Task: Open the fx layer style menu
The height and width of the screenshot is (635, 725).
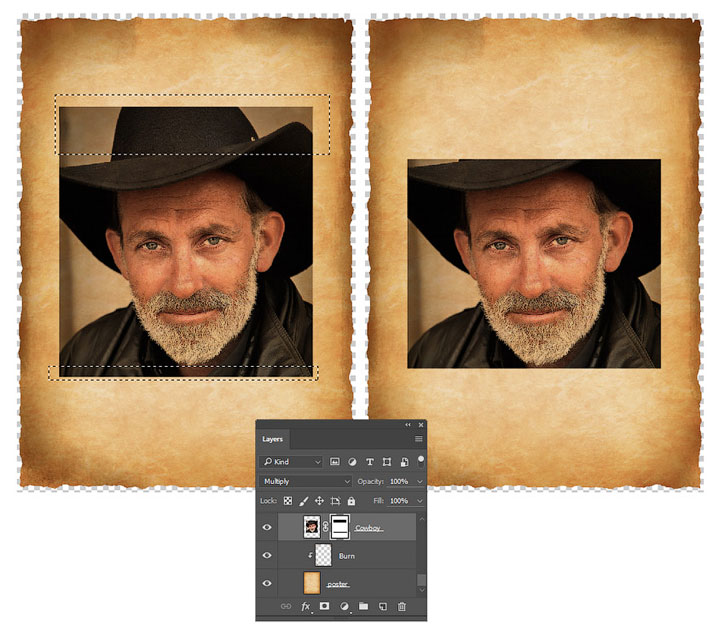Action: click(x=306, y=606)
